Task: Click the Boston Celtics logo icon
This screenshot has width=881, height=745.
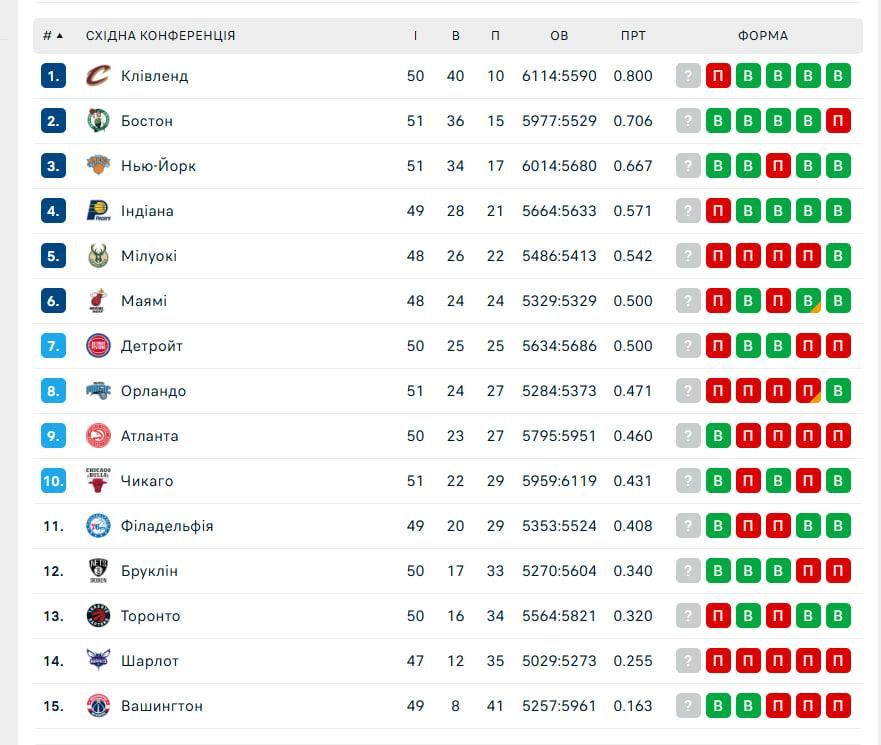Action: pos(98,121)
